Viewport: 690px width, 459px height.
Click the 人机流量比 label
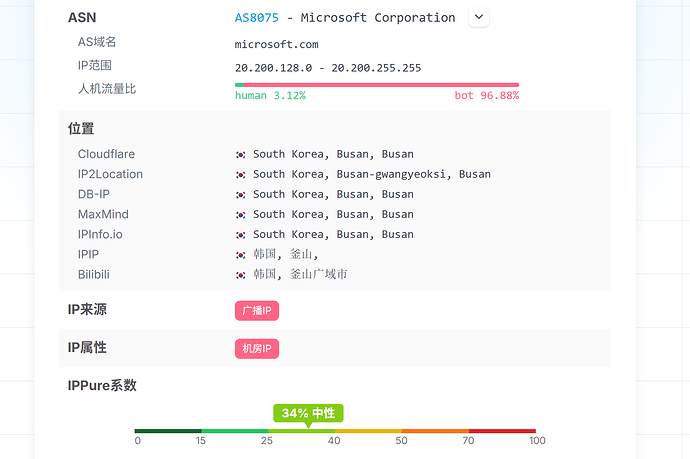tap(107, 88)
